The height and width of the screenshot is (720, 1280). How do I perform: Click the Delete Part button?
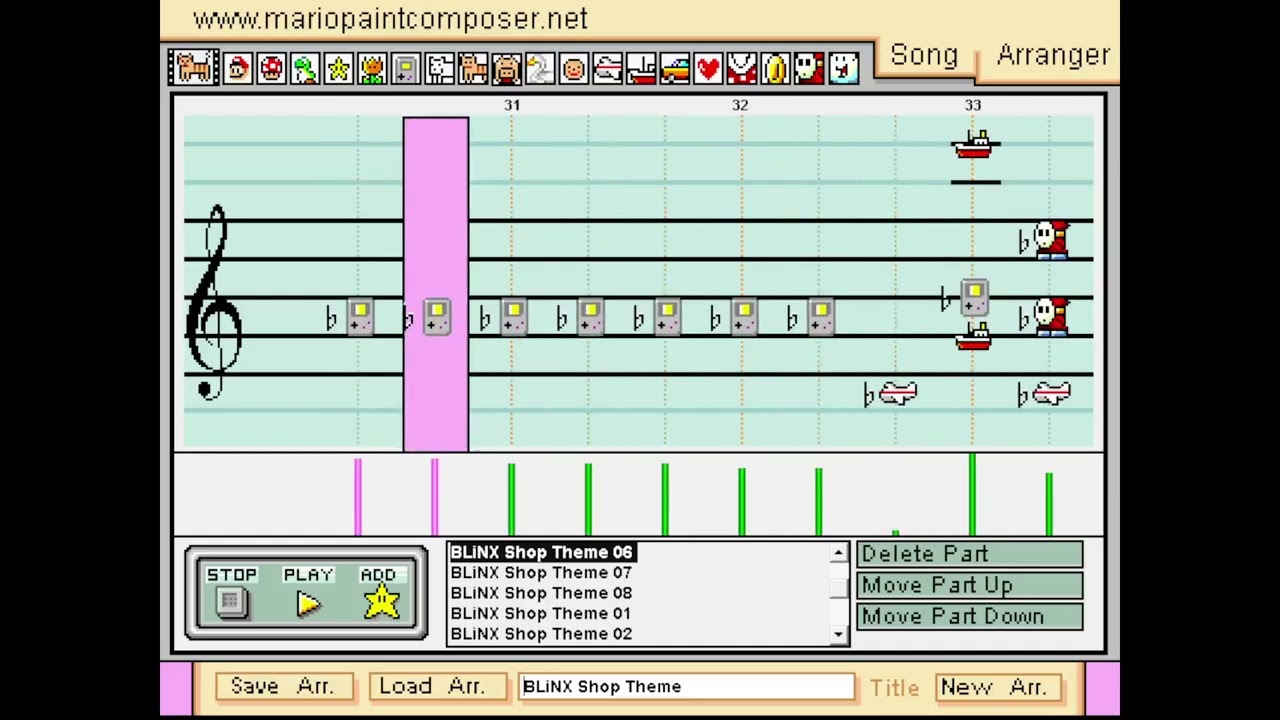[969, 554]
